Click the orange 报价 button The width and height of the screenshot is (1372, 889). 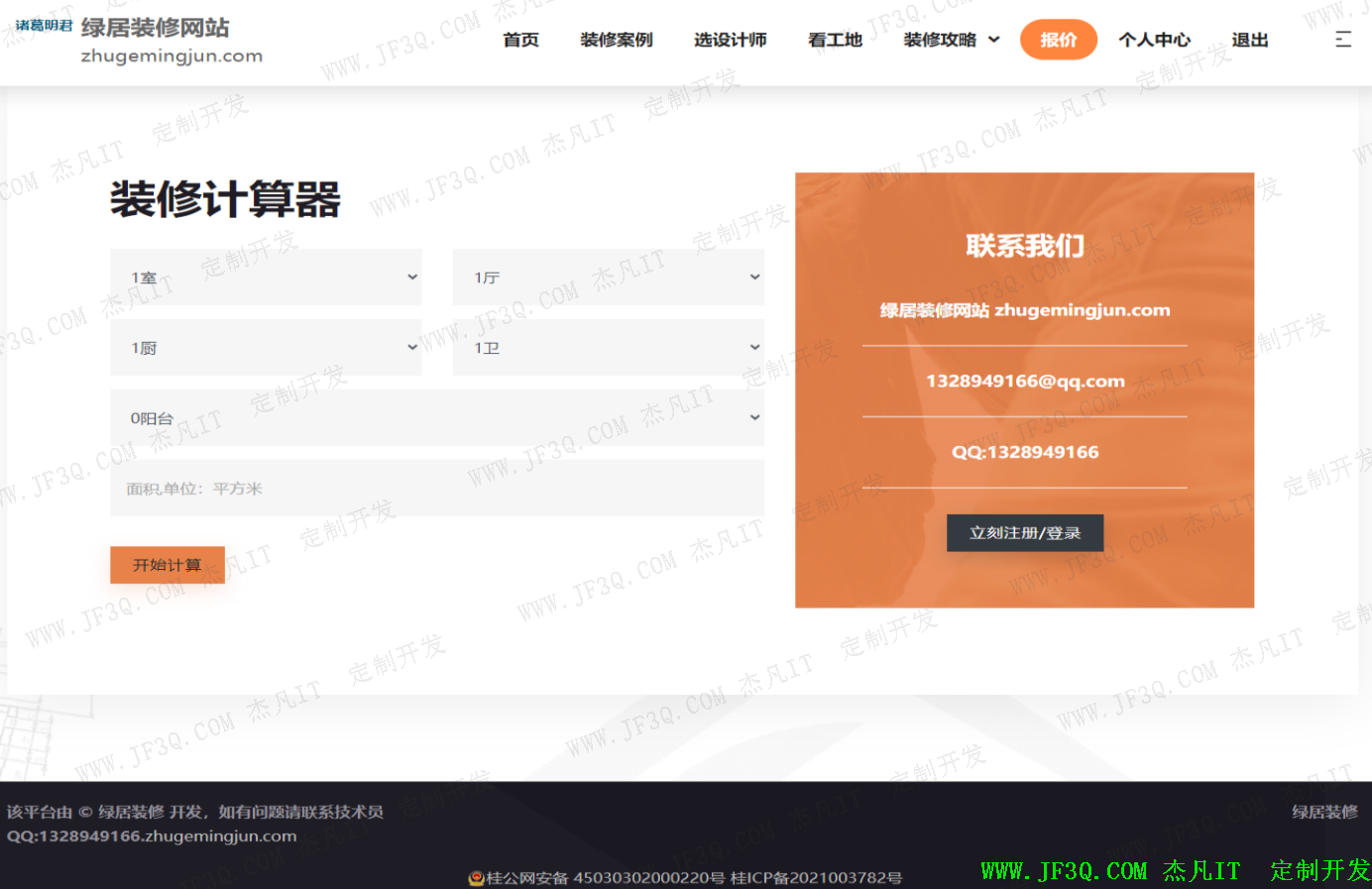coord(1058,40)
